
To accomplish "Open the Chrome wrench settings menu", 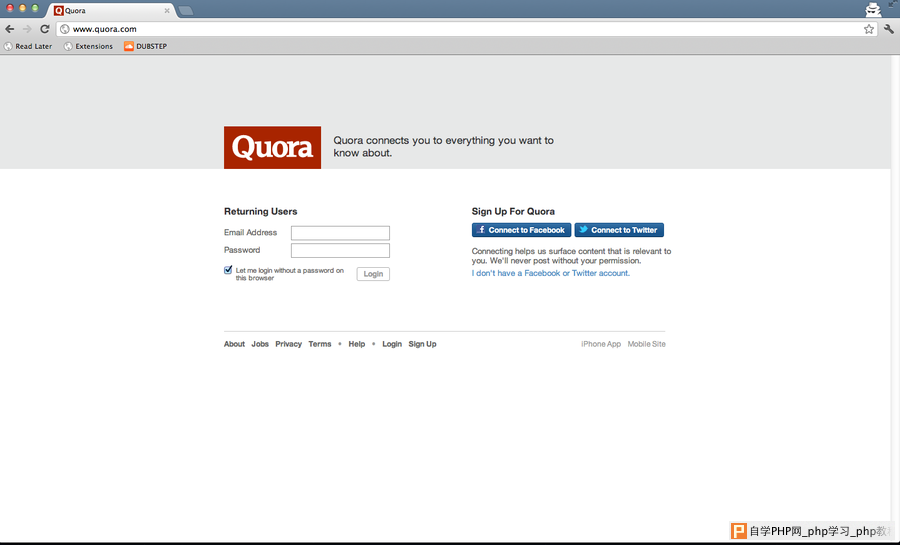I will click(x=889, y=29).
